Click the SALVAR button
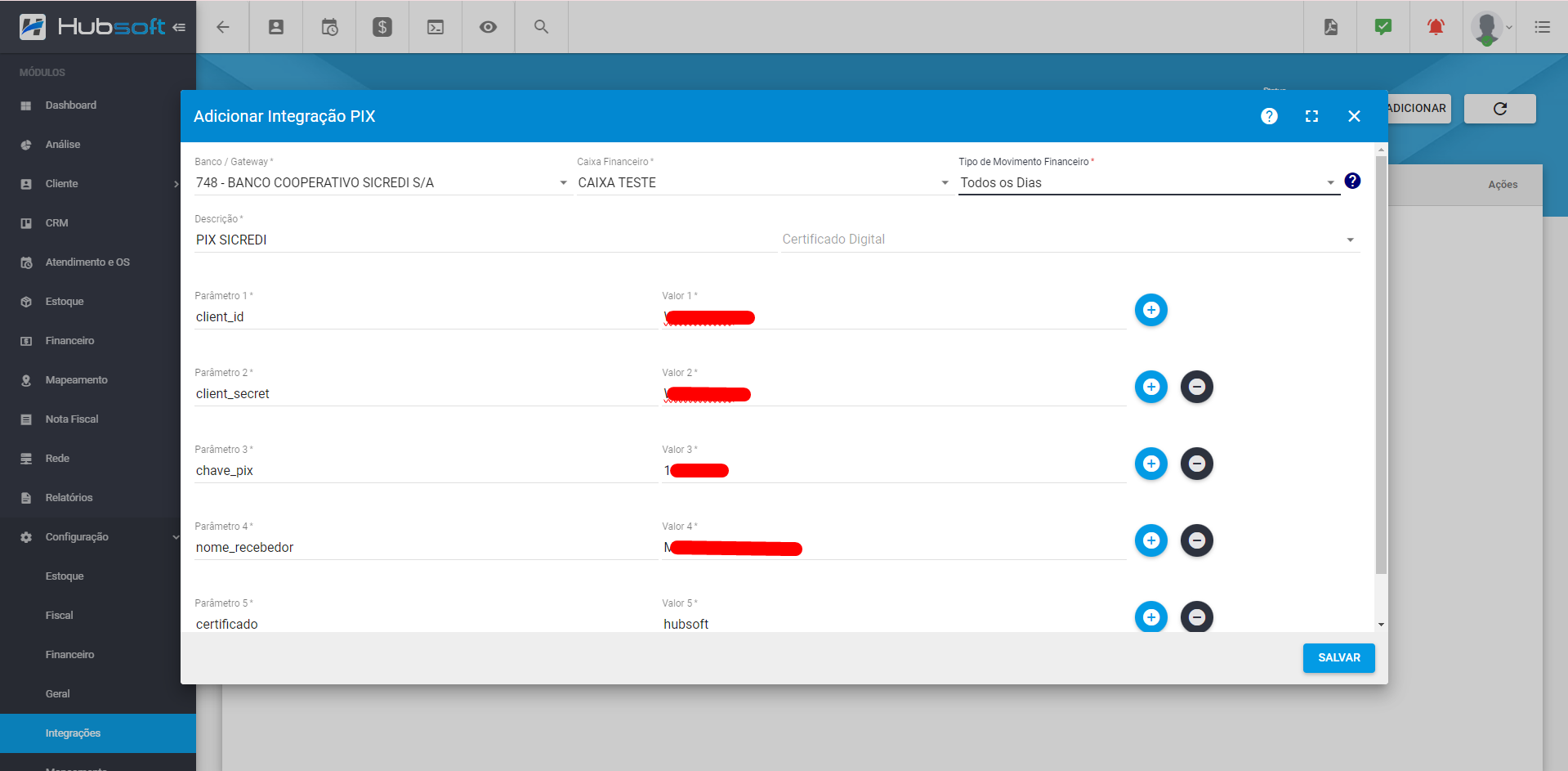1568x771 pixels. pos(1338,657)
